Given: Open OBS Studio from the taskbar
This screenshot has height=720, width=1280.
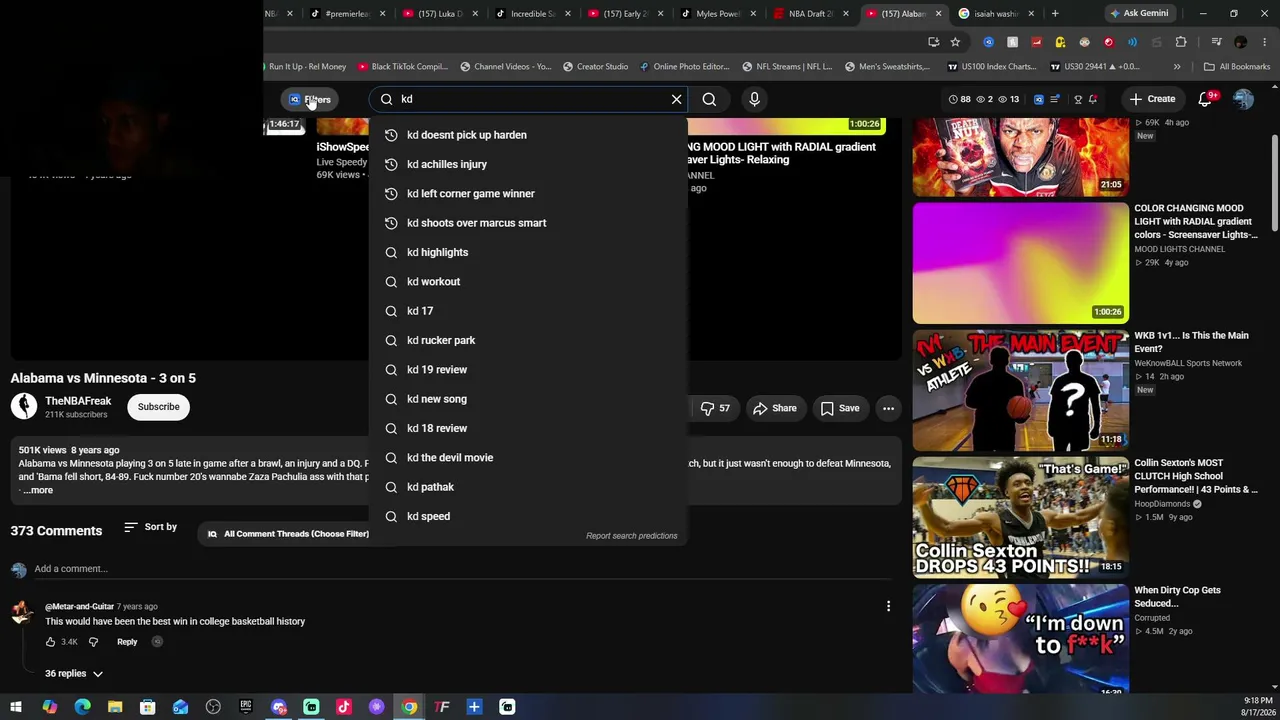Looking at the screenshot, I should pos(213,707).
